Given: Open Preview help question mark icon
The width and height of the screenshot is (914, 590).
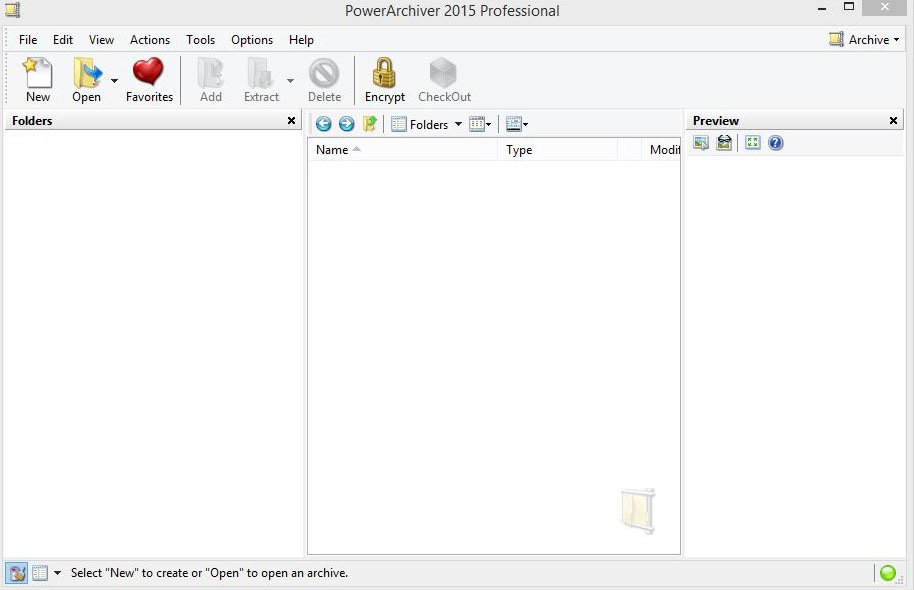Looking at the screenshot, I should tap(775, 143).
